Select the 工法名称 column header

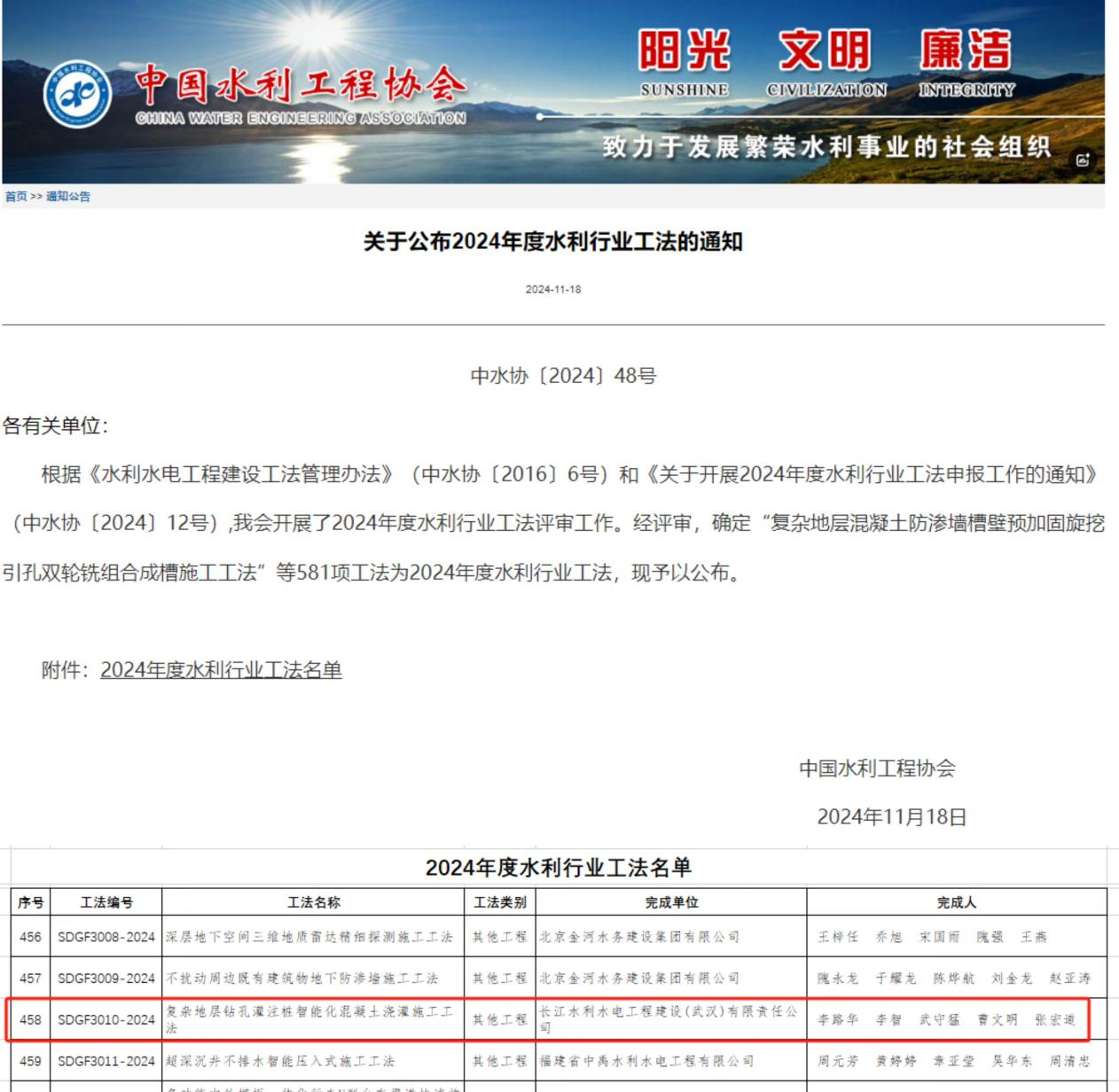coord(313,902)
